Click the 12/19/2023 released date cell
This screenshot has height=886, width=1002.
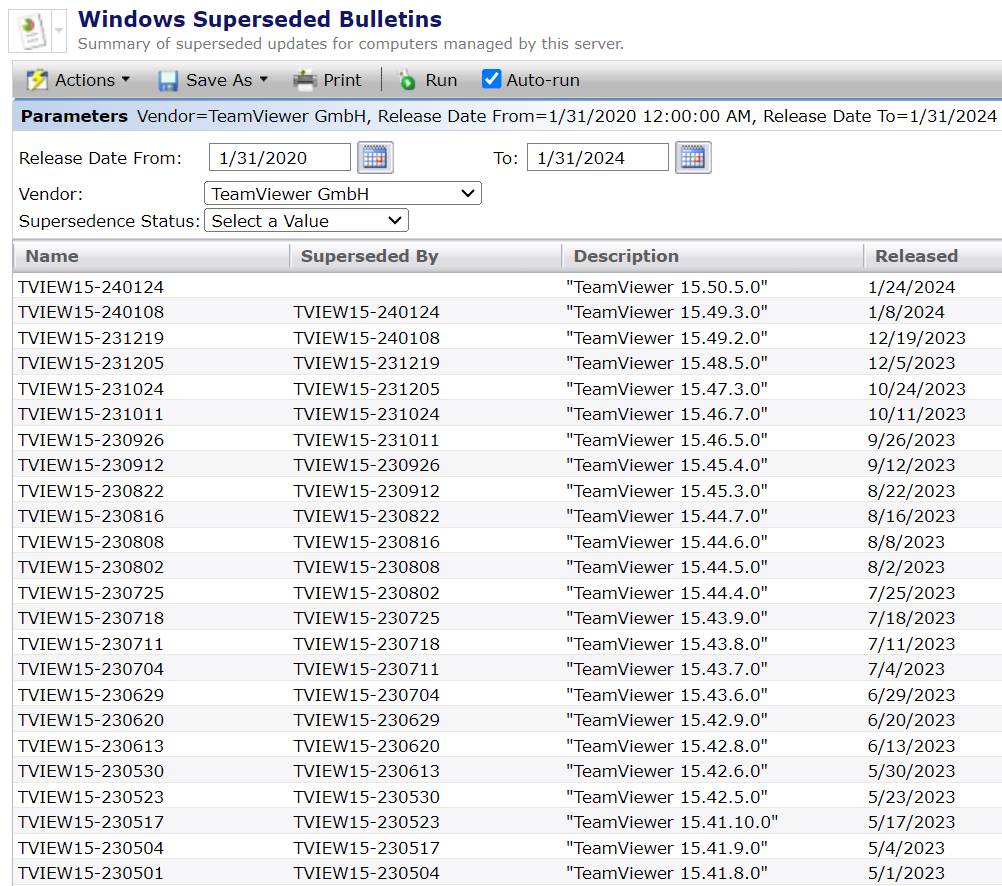point(916,338)
